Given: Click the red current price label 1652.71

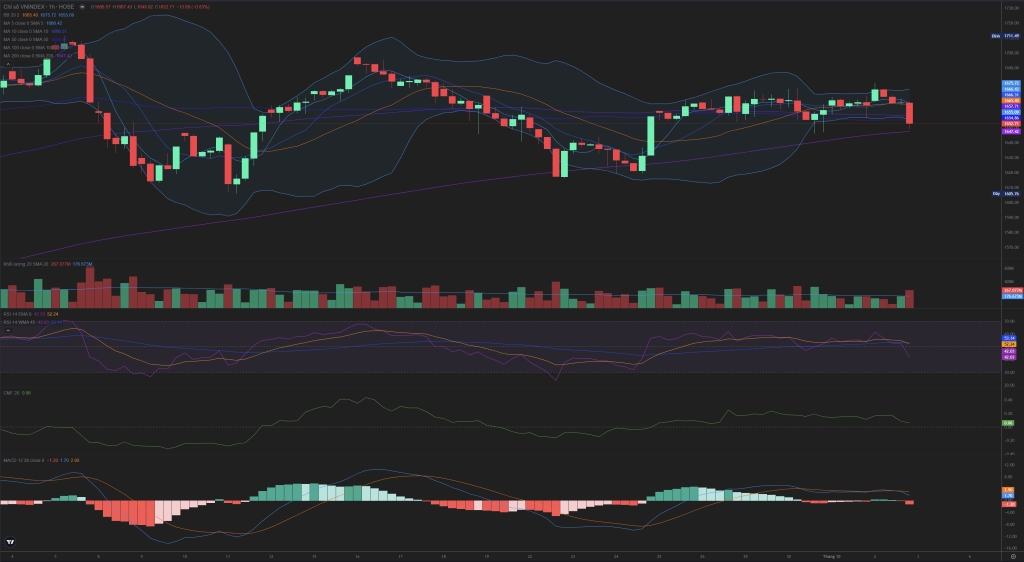Looking at the screenshot, I should pos(1011,124).
